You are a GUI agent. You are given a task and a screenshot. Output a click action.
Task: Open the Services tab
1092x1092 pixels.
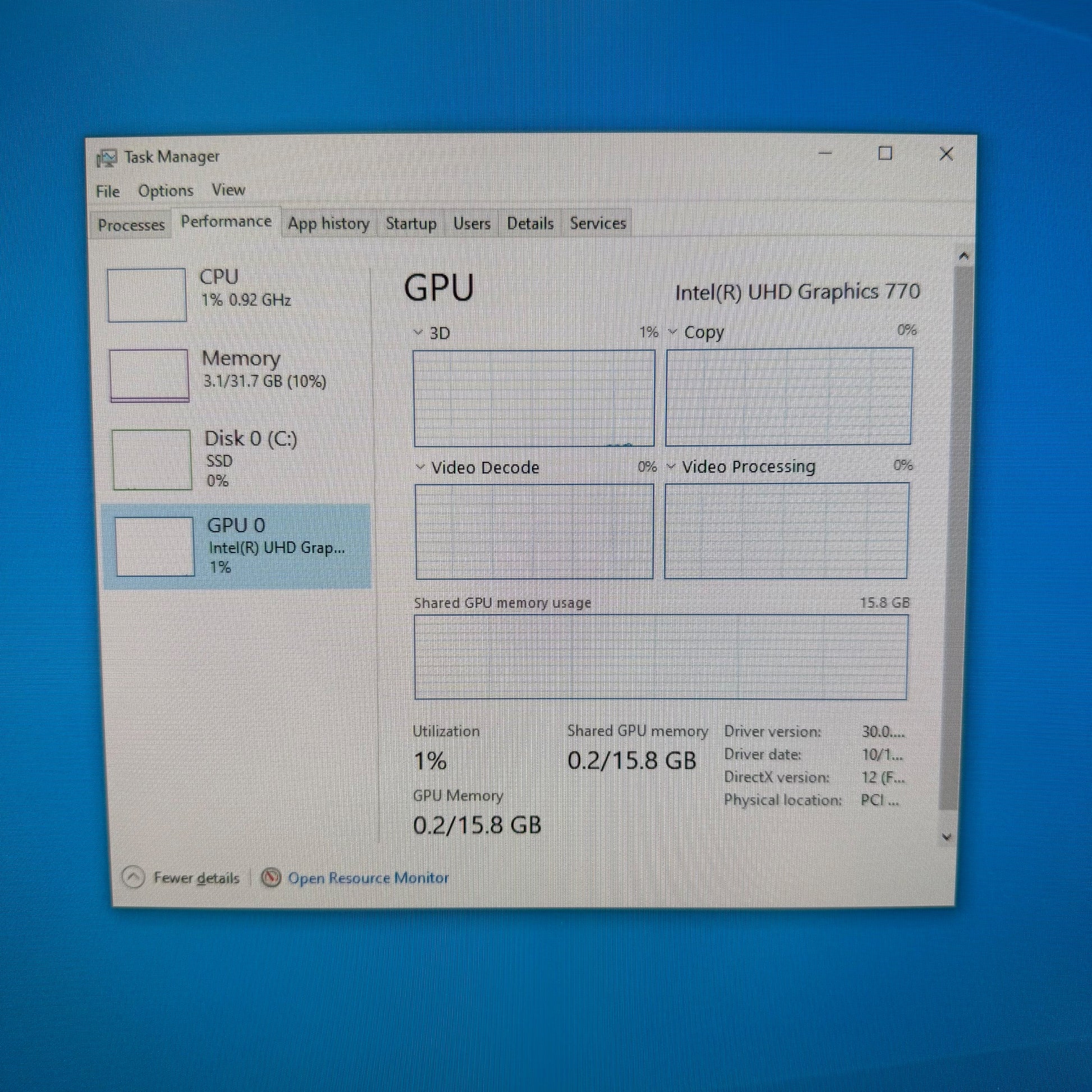[598, 224]
